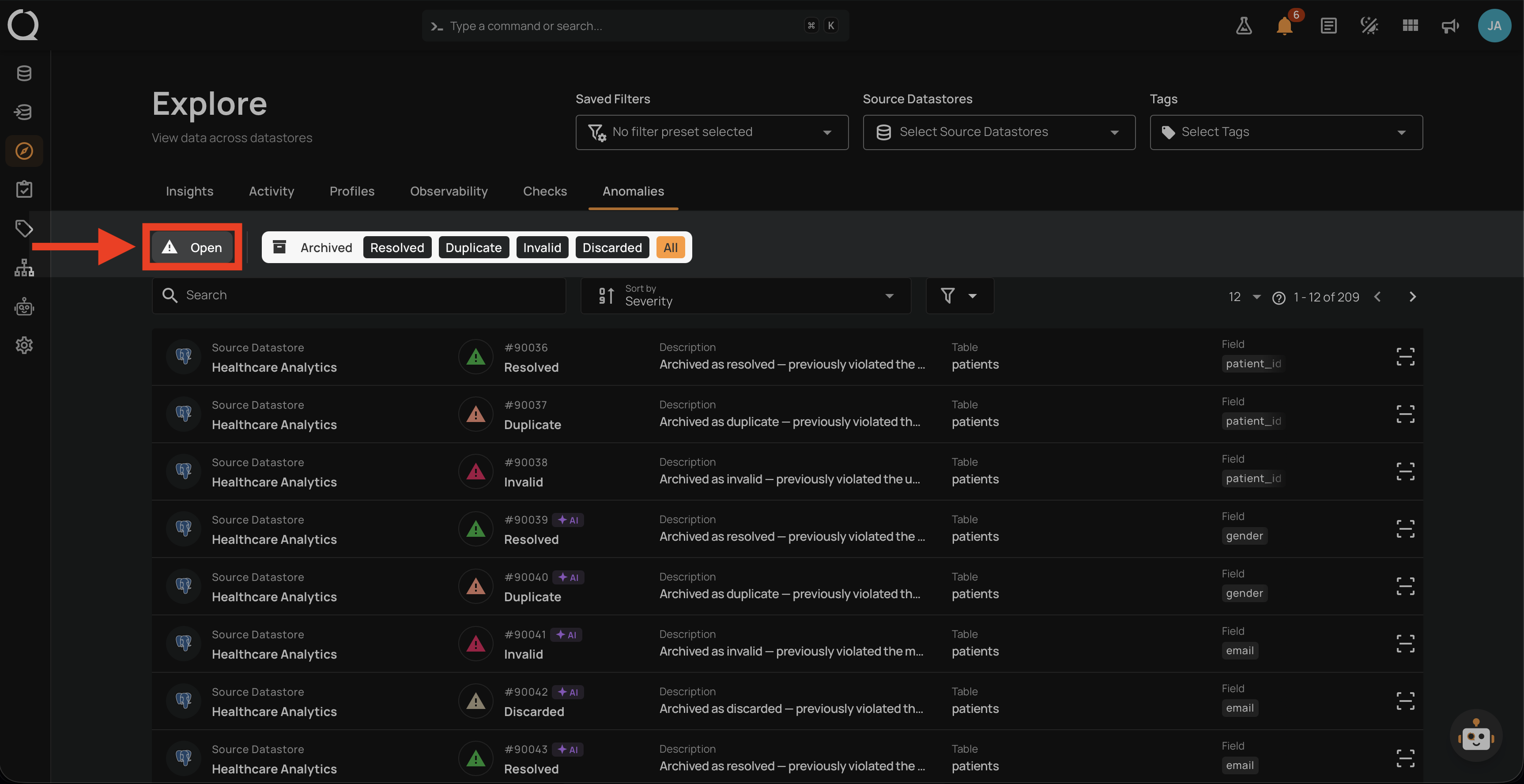Viewport: 1524px width, 784px height.
Task: Open notifications bell with 6 badge
Action: (1285, 26)
